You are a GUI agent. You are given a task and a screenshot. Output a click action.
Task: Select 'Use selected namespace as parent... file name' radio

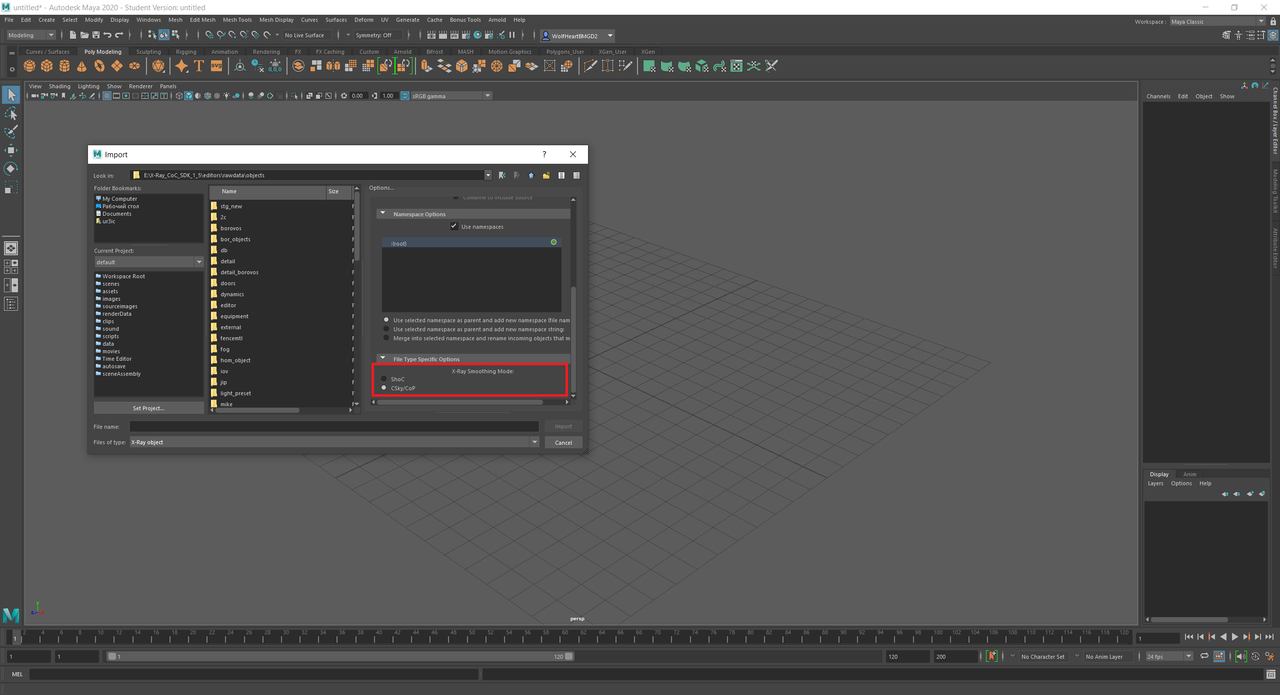click(x=386, y=320)
